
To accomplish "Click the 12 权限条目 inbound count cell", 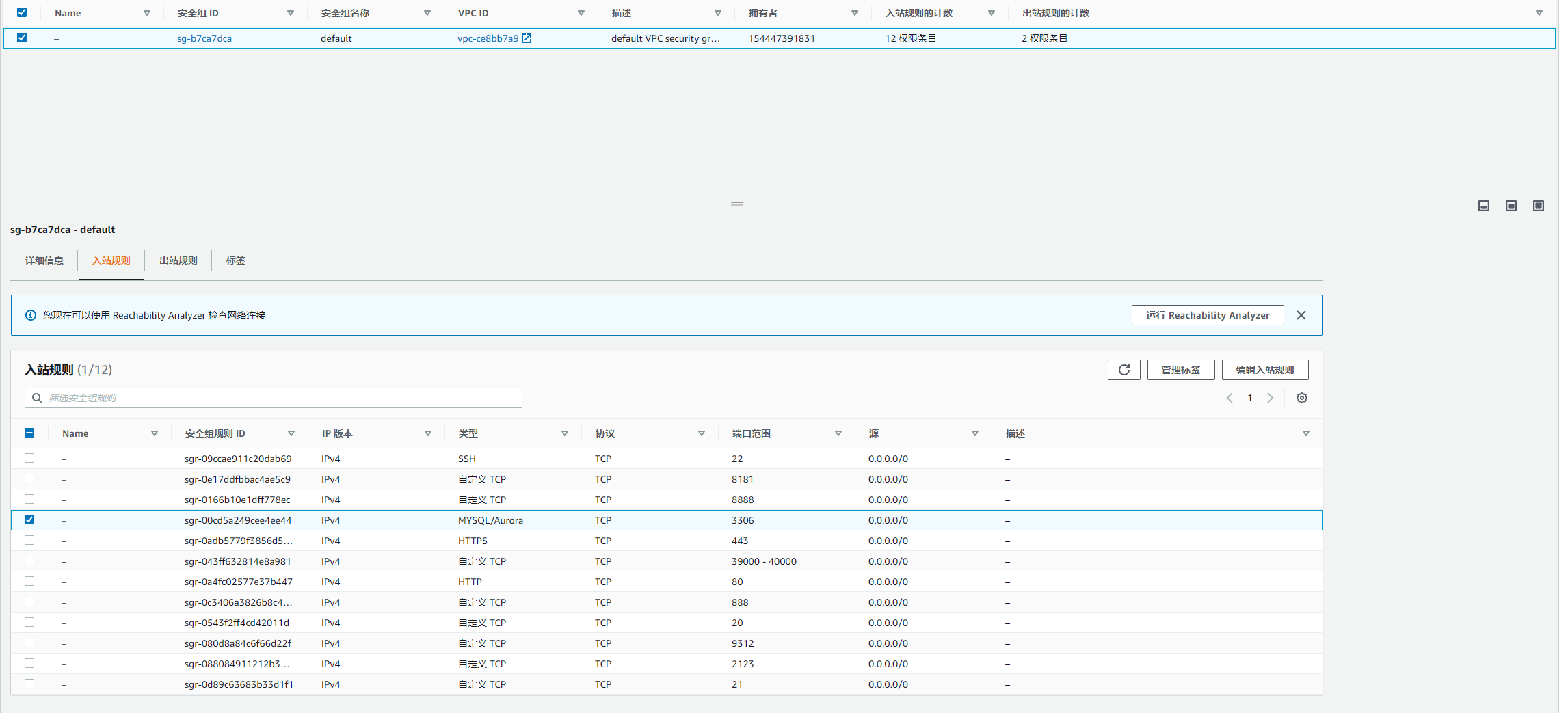I will pyautogui.click(x=911, y=38).
